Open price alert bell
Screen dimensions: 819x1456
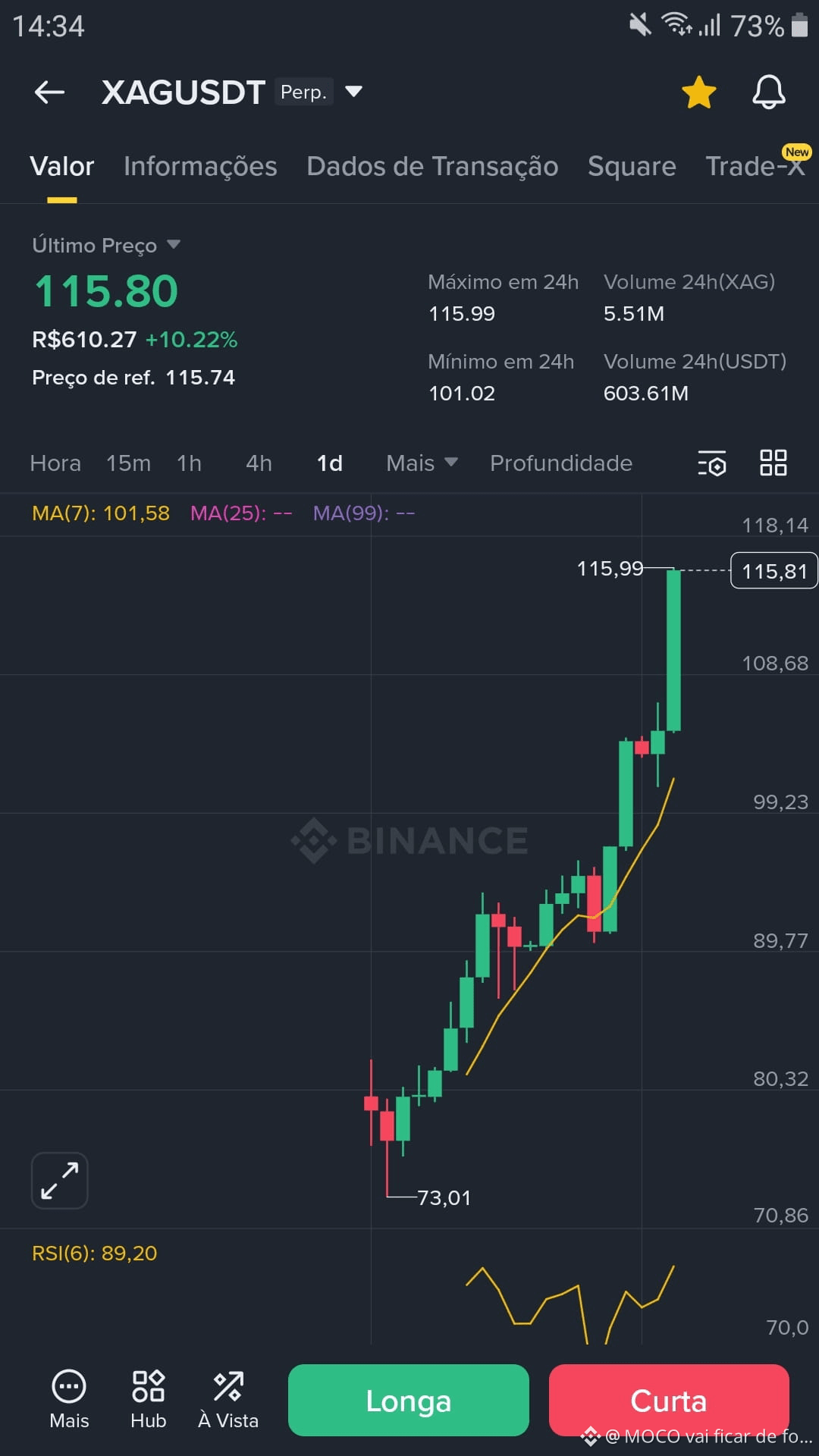coord(768,93)
